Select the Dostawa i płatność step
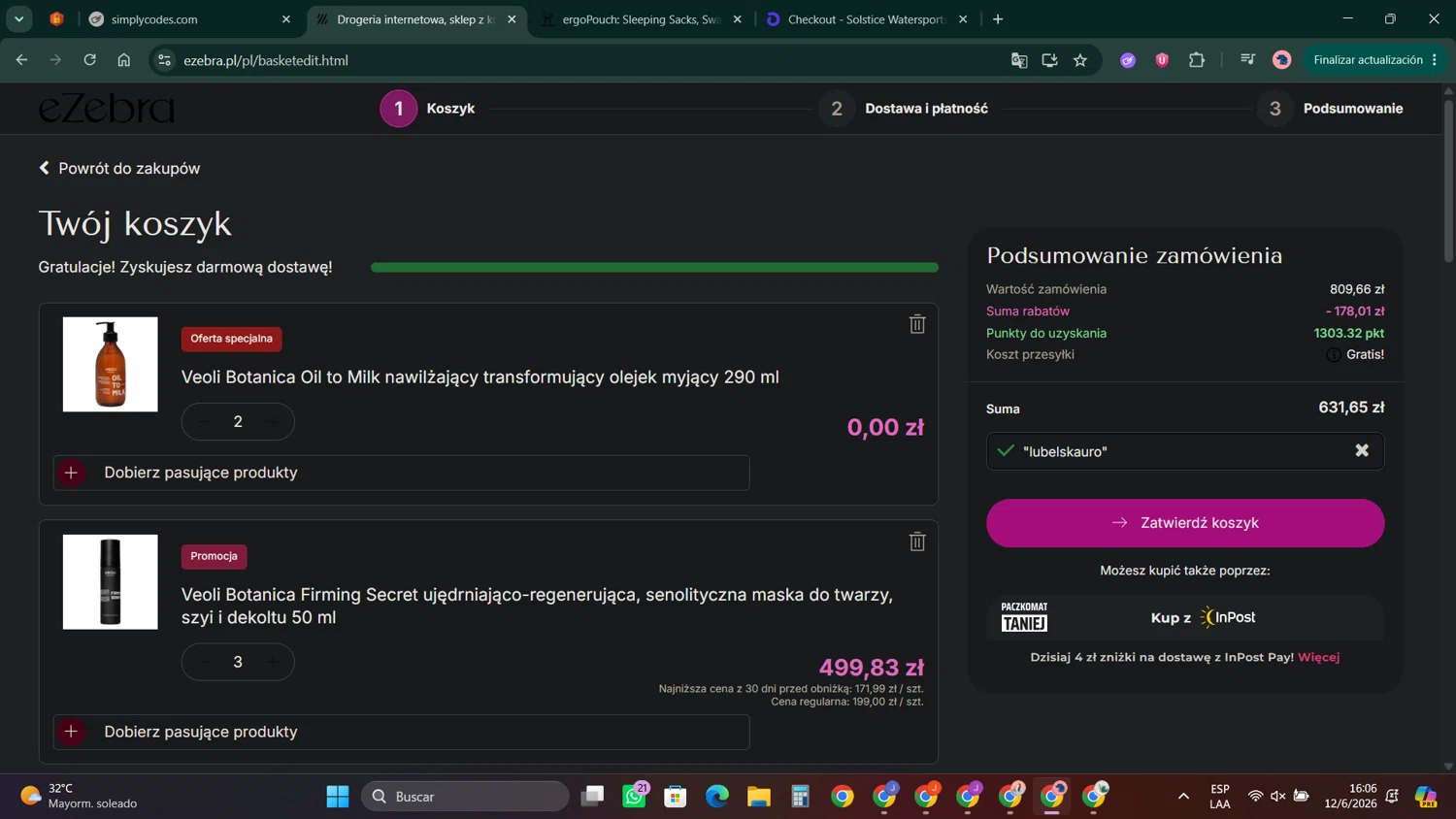Viewport: 1456px width, 819px height. point(903,109)
